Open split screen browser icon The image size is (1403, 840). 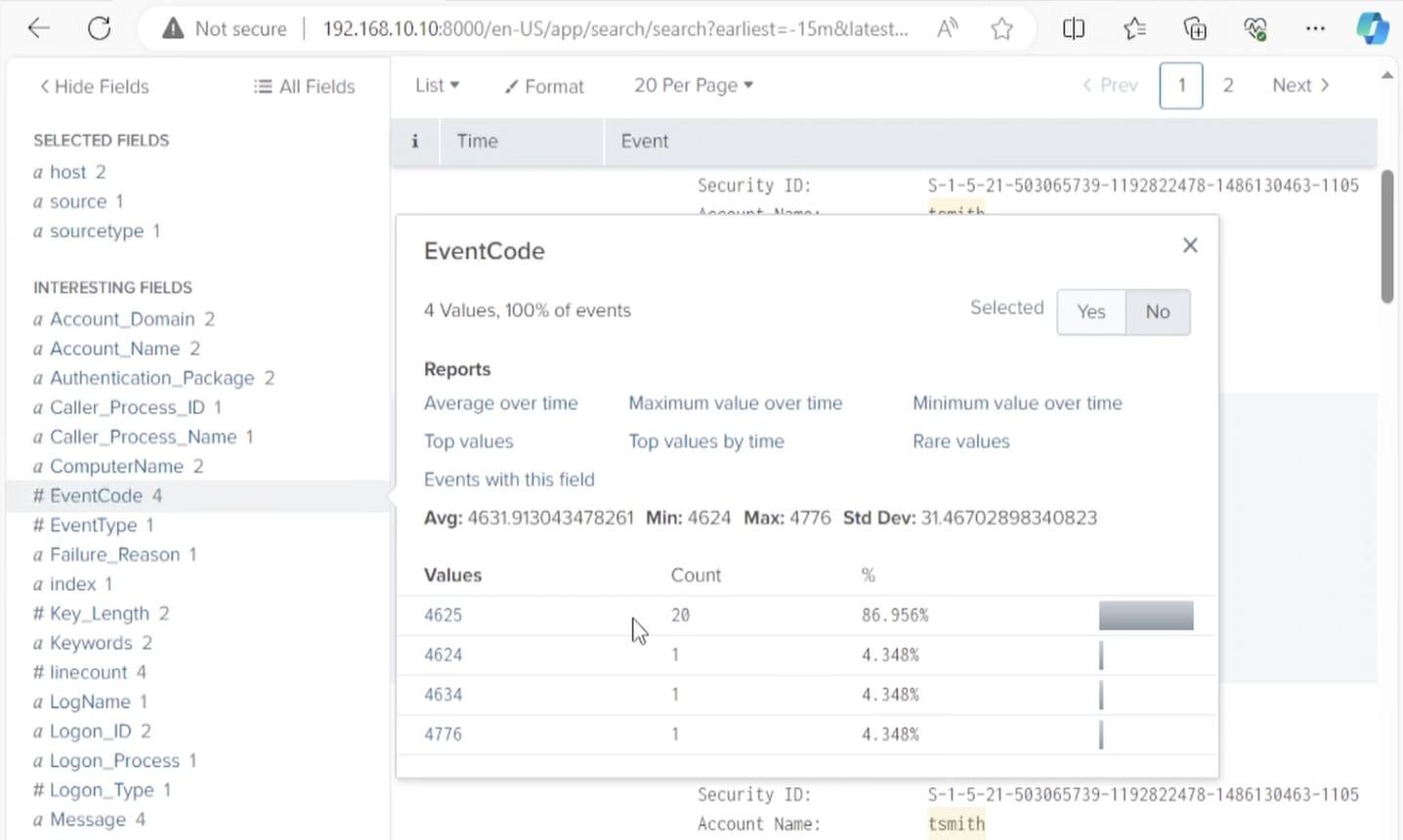point(1073,28)
